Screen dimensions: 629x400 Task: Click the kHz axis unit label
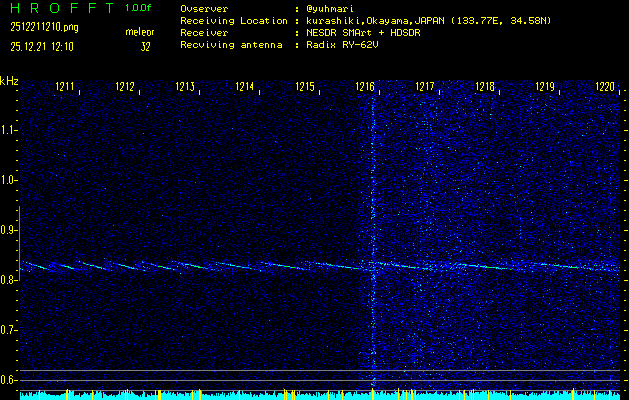coord(9,81)
